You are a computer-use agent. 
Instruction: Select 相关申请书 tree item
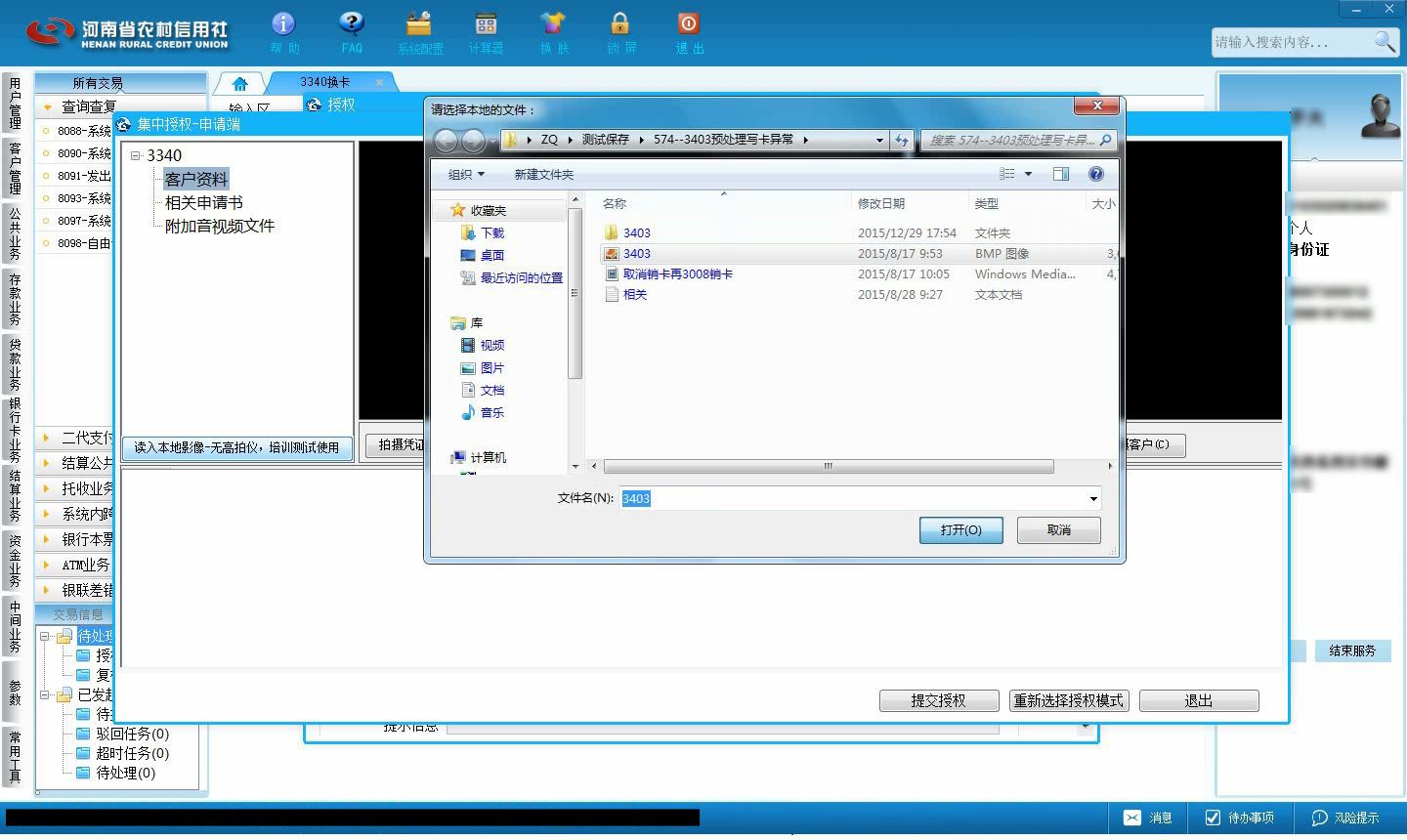pyautogui.click(x=203, y=202)
